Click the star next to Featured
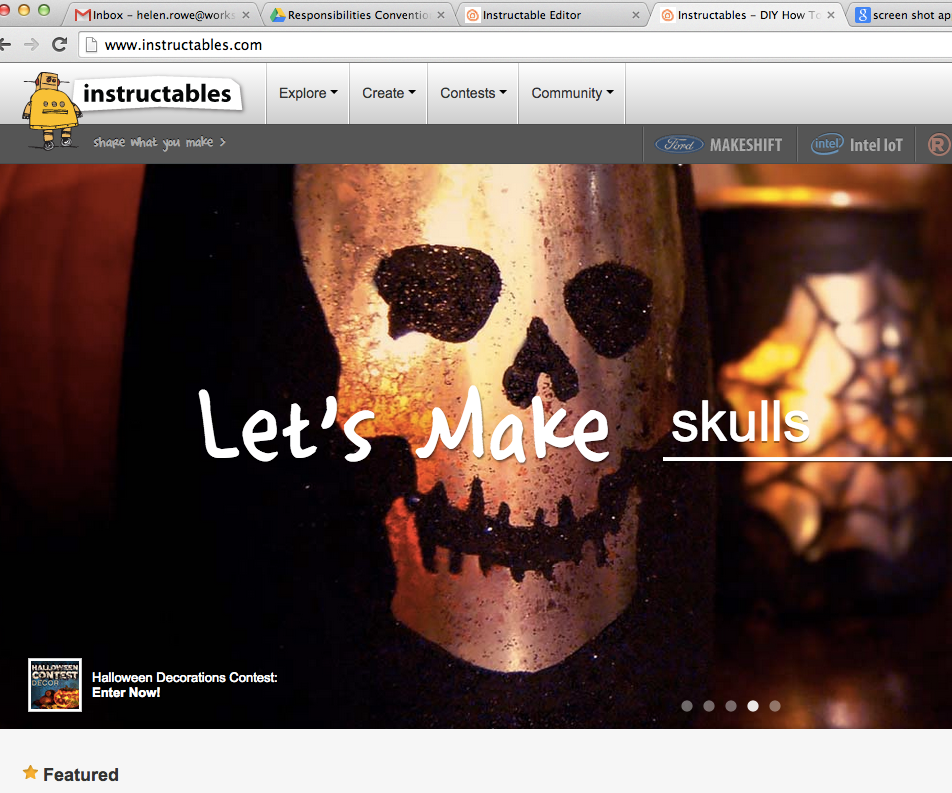The width and height of the screenshot is (952, 793). coord(30,774)
